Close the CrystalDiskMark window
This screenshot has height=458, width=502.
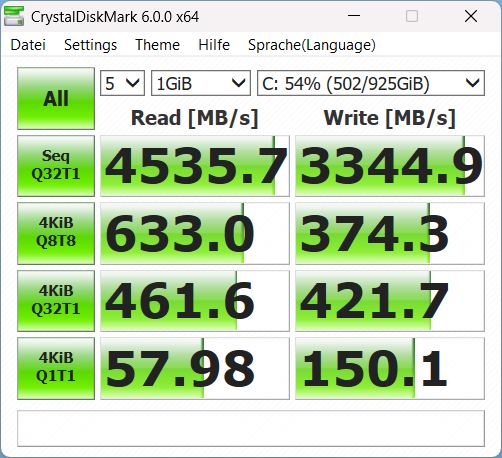[471, 16]
